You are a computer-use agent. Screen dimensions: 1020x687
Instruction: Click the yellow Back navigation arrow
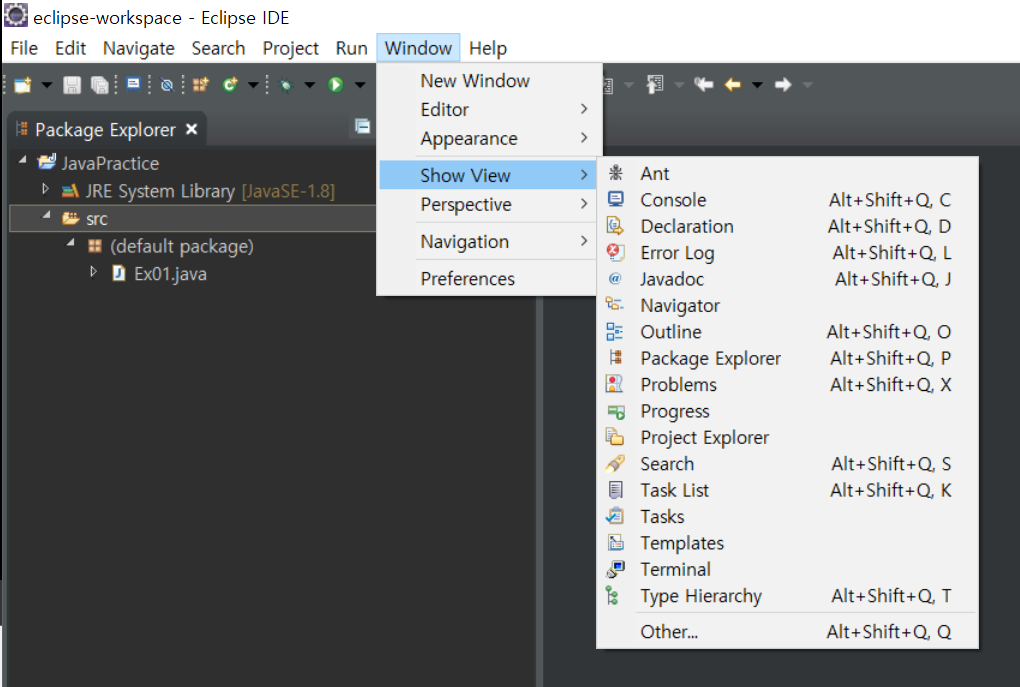point(732,85)
